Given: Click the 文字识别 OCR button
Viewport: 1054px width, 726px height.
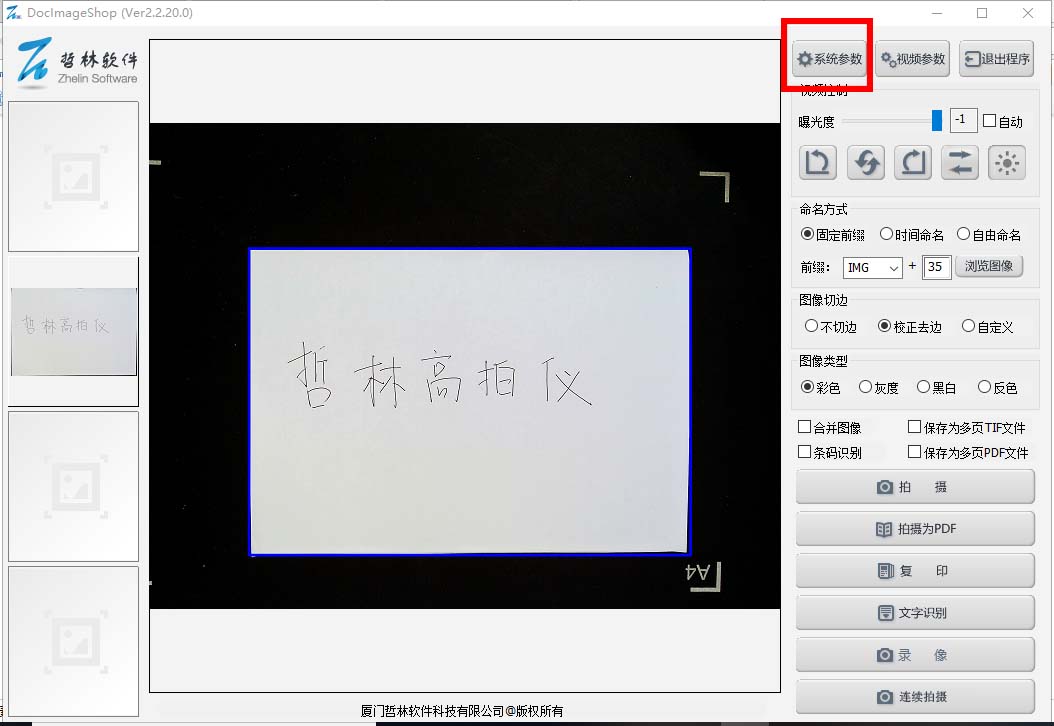Looking at the screenshot, I should [915, 613].
